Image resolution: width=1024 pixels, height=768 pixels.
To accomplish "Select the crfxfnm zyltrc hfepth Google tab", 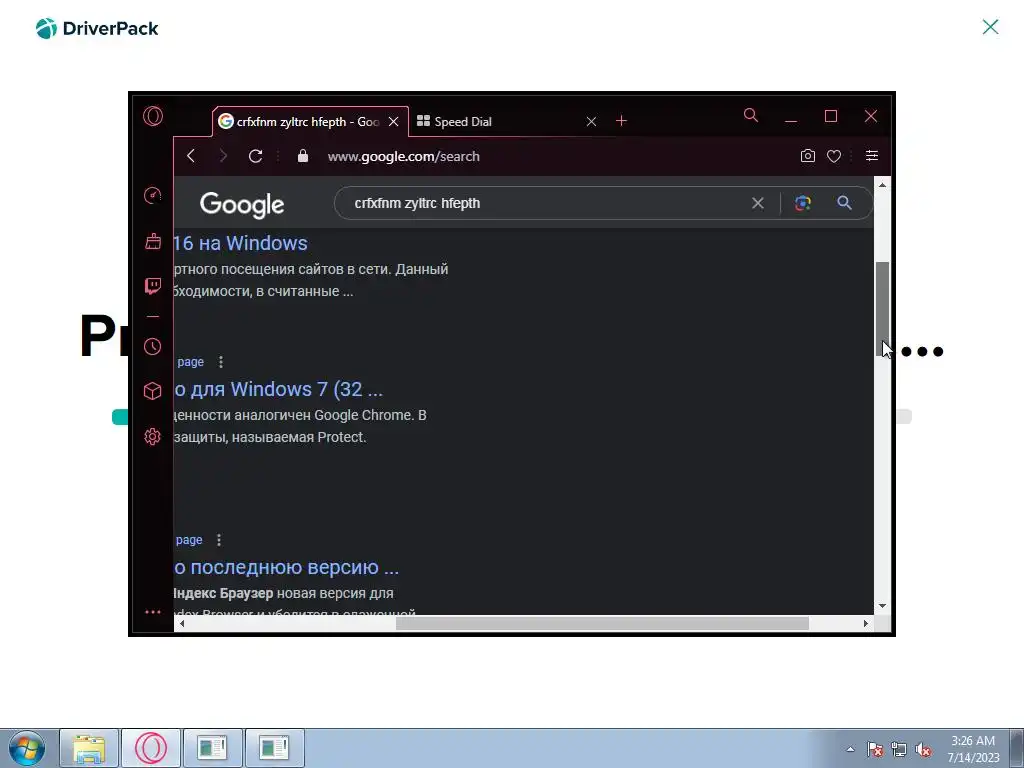I will point(311,121).
